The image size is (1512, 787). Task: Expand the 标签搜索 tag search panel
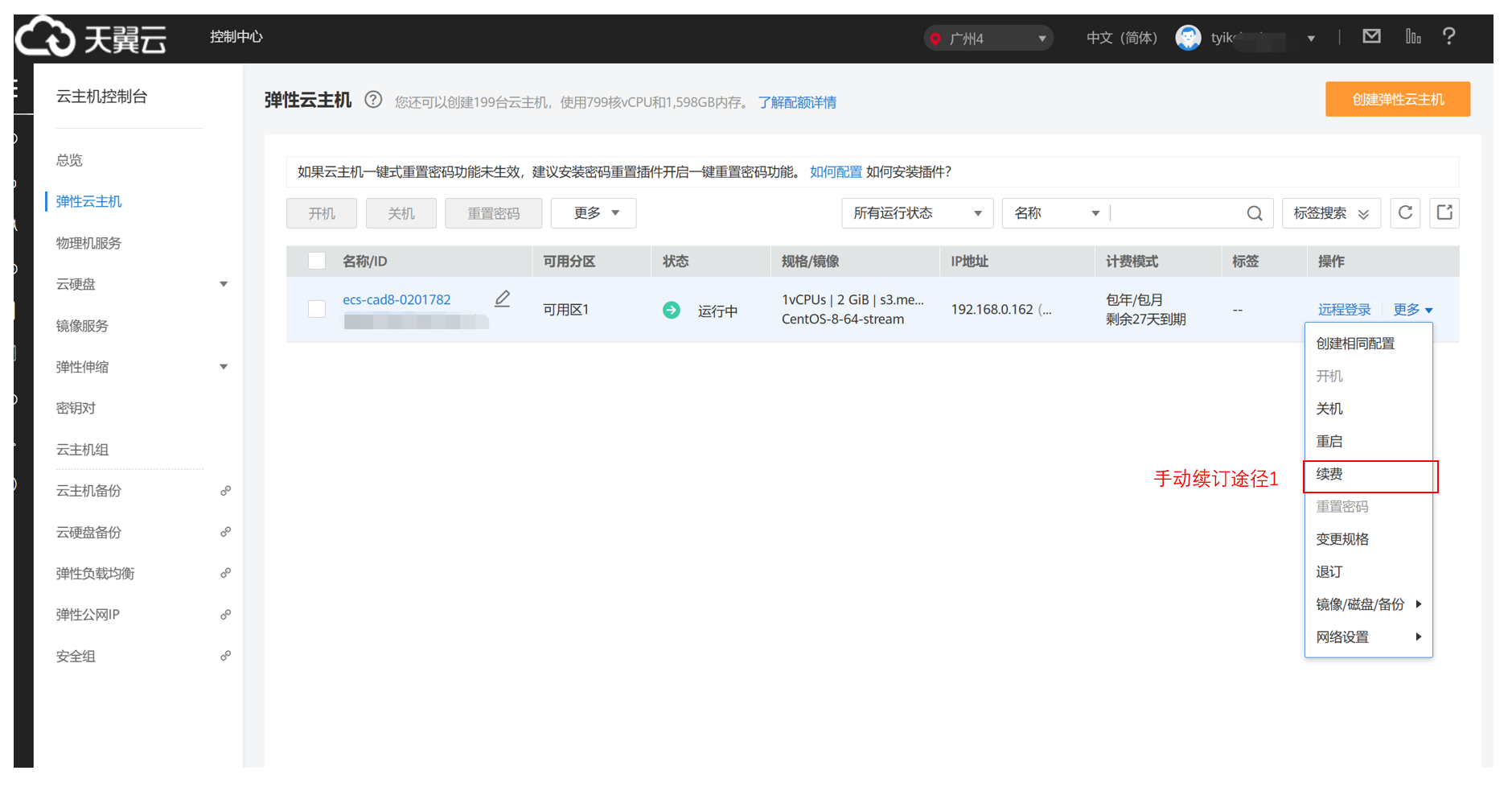1330,213
